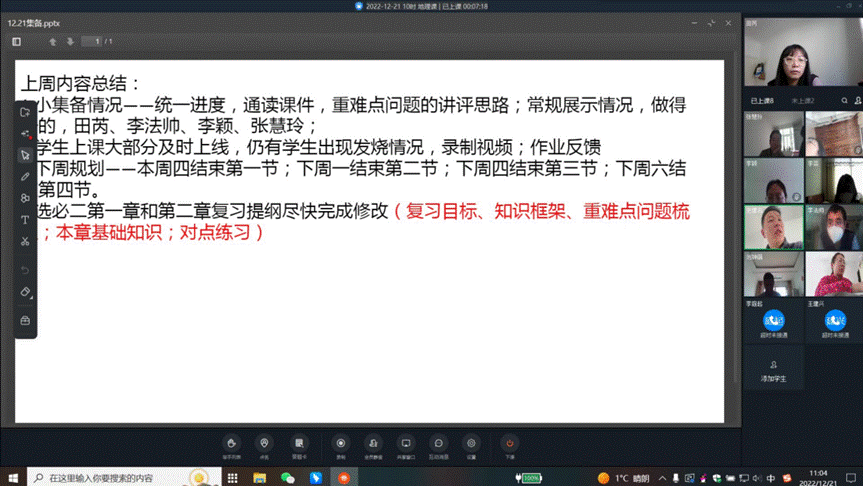Select the scissors cut tool
Image resolution: width=863 pixels, height=486 pixels.
click(25, 241)
